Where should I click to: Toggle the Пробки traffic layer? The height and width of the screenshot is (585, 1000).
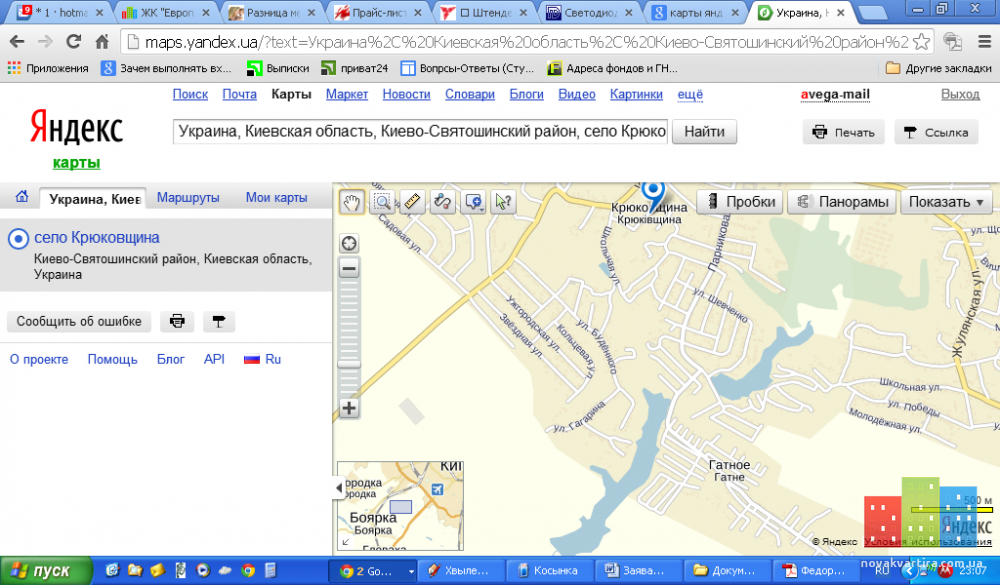click(740, 202)
